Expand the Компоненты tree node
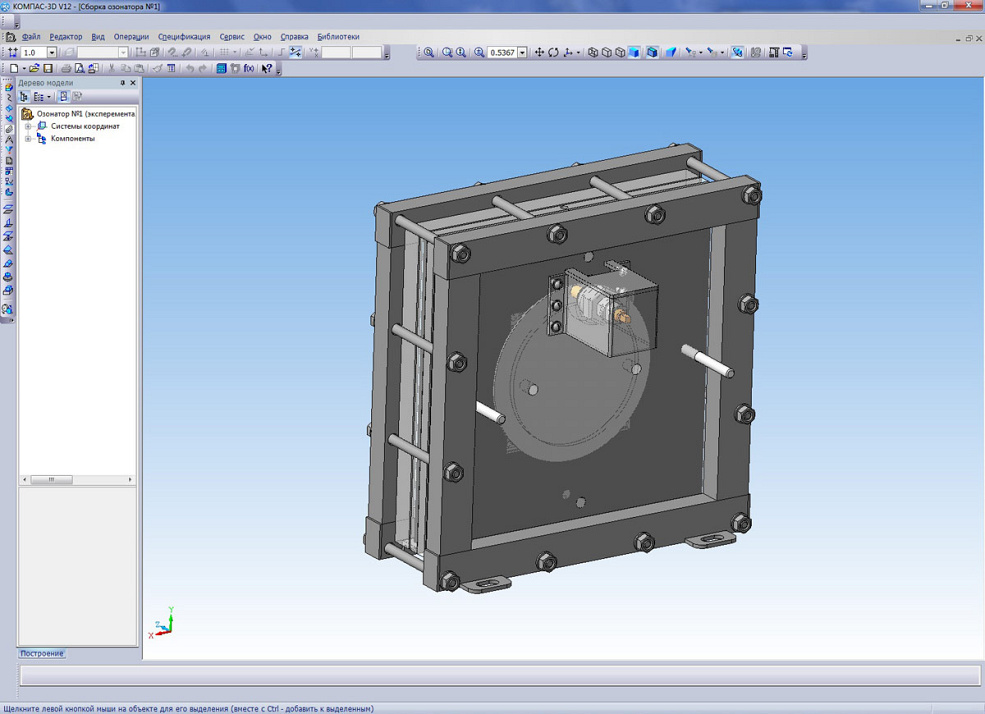Screen dimensions: 985x714 (x=28, y=139)
